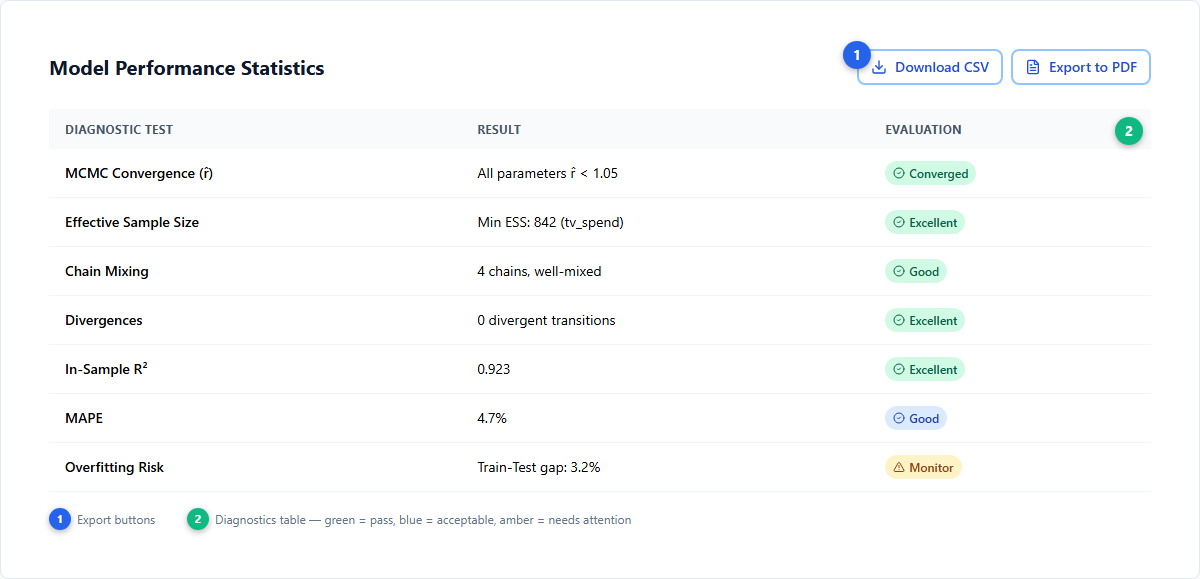Click the amber Monitor warning badge
The image size is (1200, 579).
click(923, 467)
